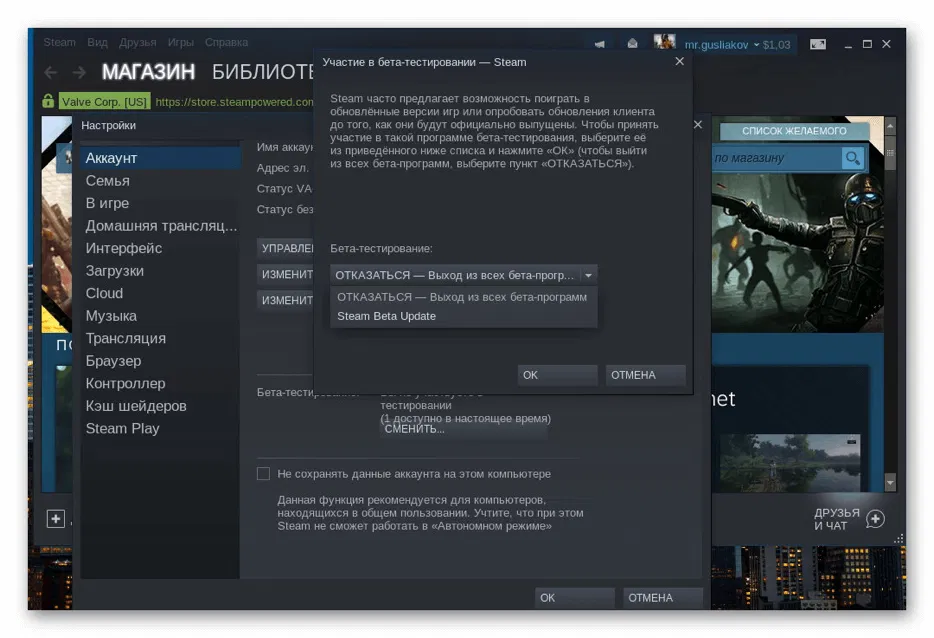Open Friends and Chat with the plus icon
The image size is (934, 638).
coord(874,520)
